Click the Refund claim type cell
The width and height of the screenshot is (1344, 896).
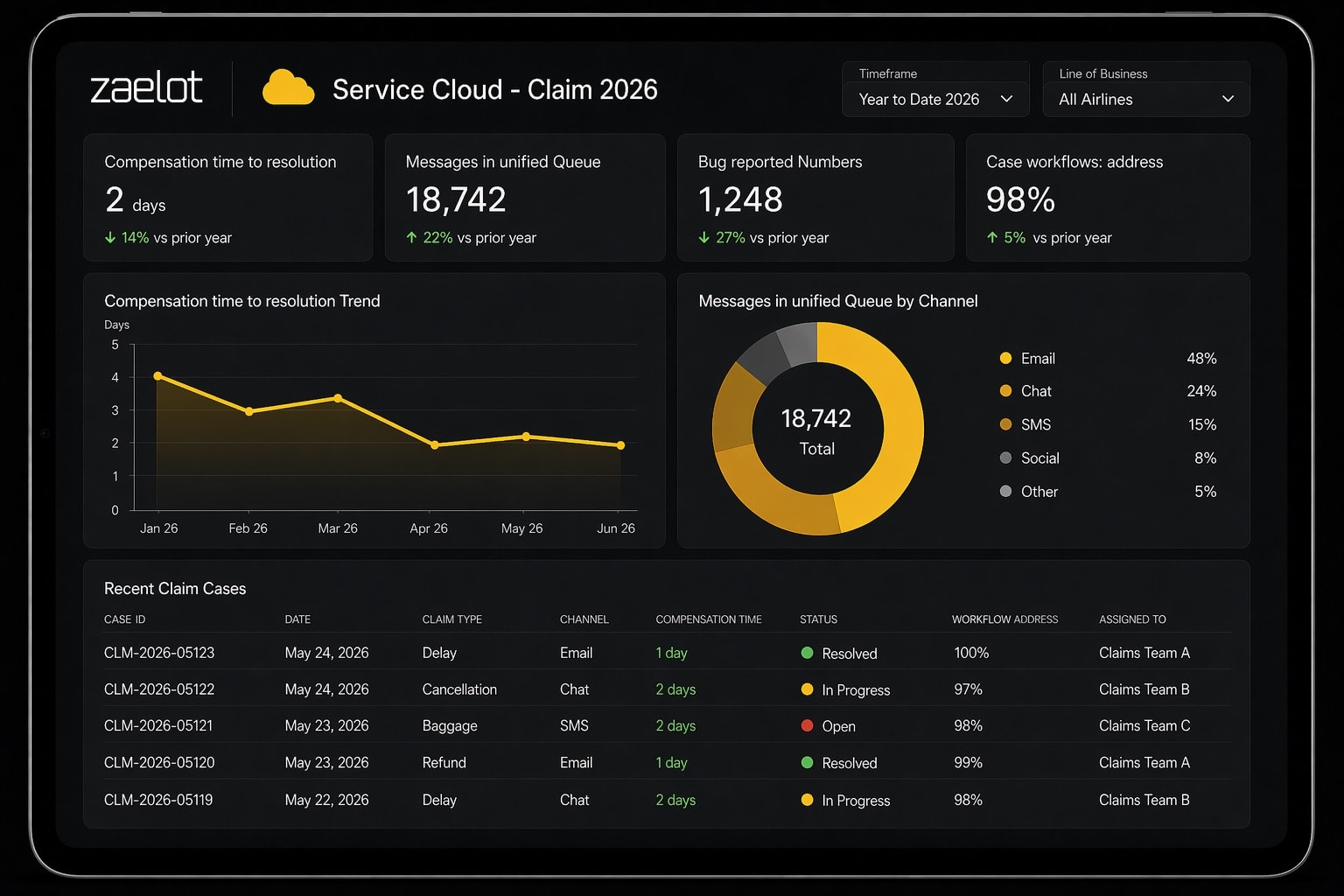coord(444,762)
